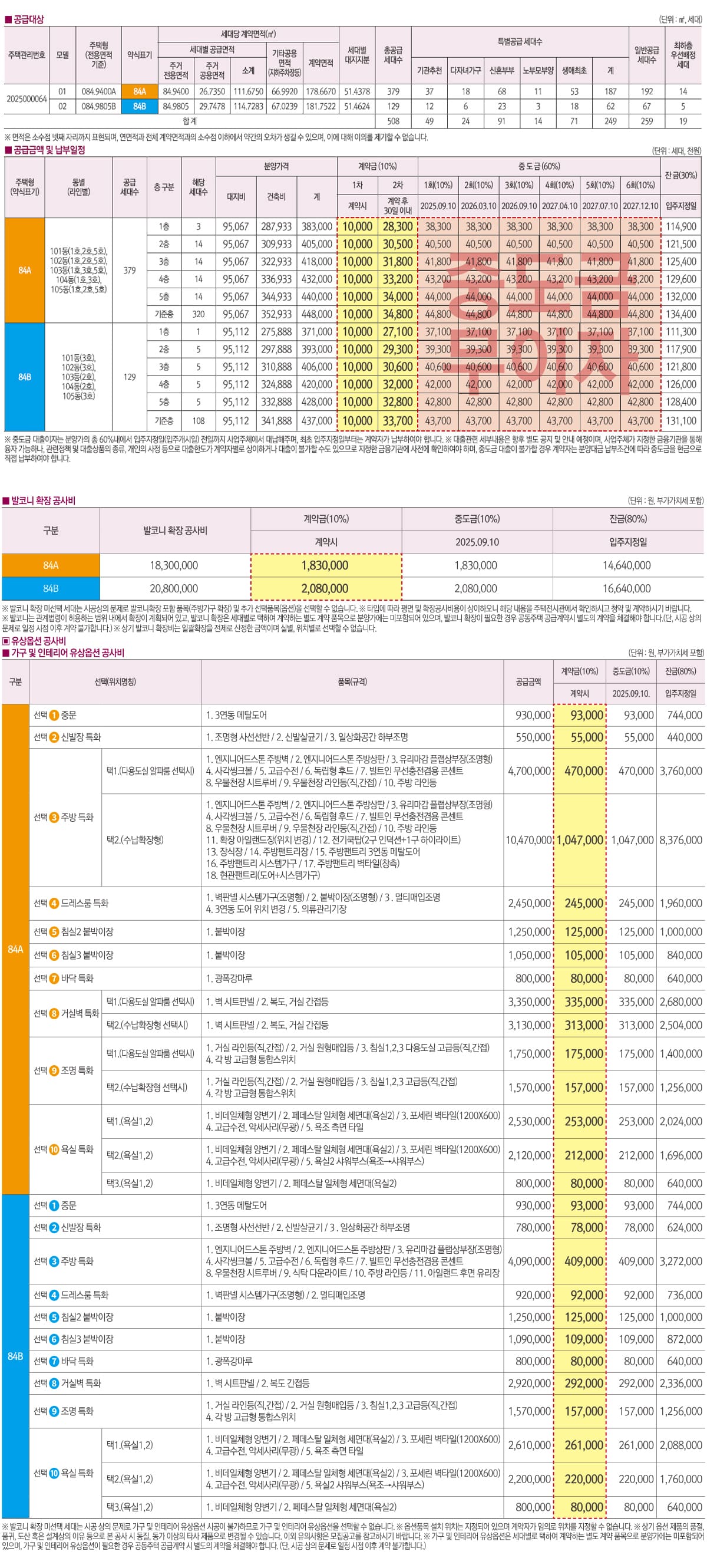Select contract area value '178.6670'
The height and width of the screenshot is (1568, 707).
coord(321,91)
